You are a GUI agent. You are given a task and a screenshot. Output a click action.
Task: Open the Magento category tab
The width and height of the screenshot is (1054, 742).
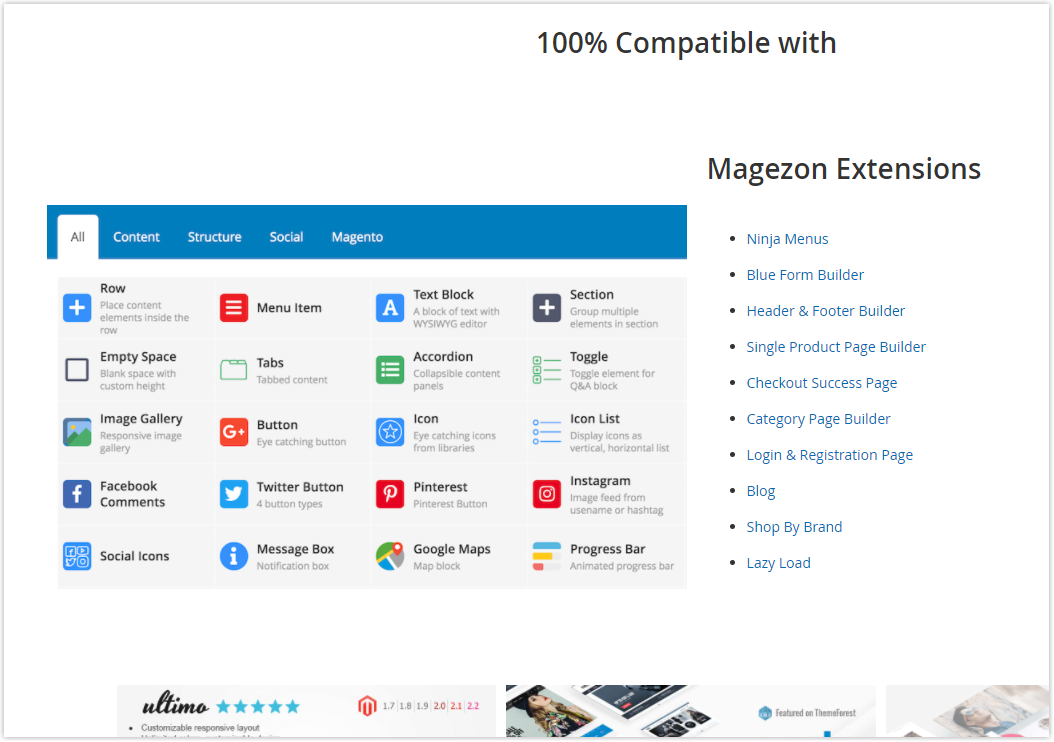pos(357,237)
